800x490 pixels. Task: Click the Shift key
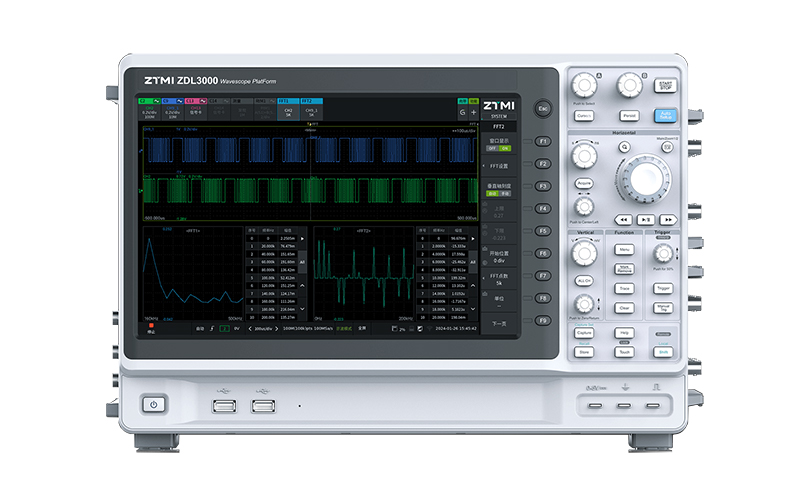pyautogui.click(x=663, y=352)
